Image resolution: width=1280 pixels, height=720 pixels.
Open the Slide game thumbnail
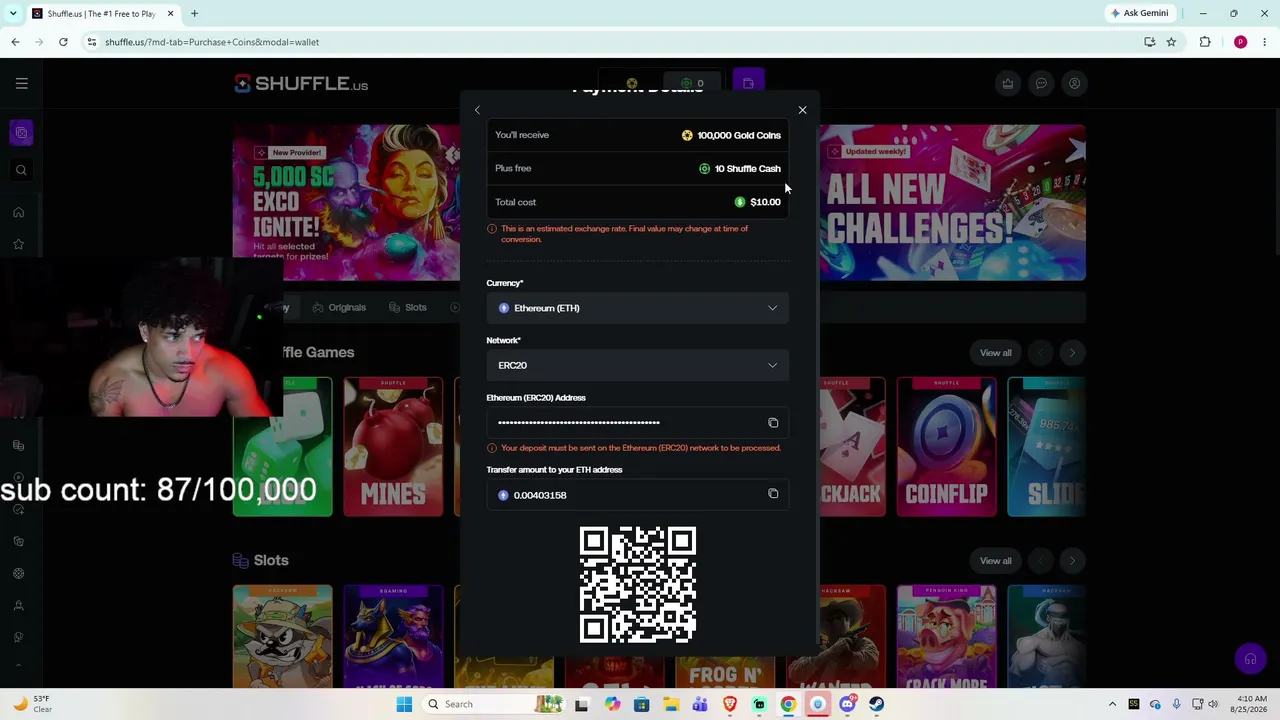[1046, 447]
